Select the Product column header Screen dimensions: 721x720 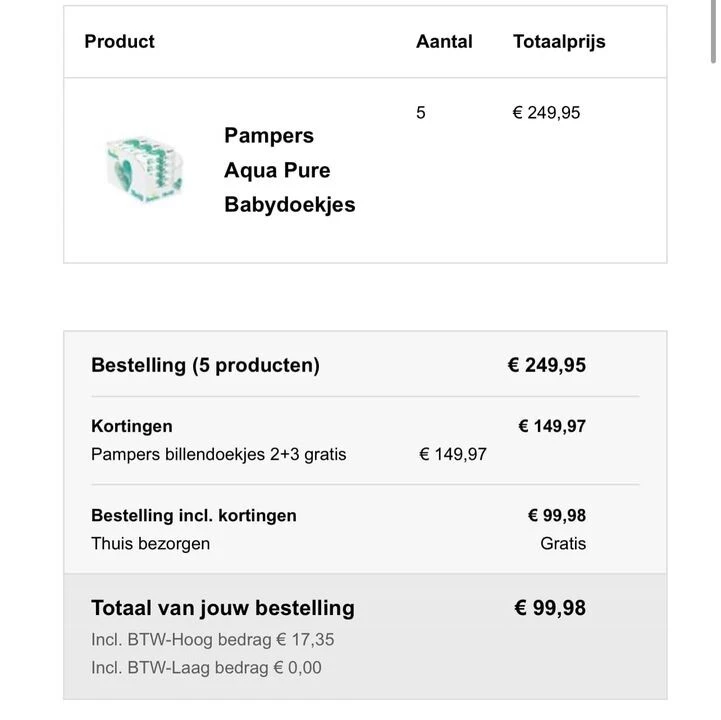click(120, 41)
